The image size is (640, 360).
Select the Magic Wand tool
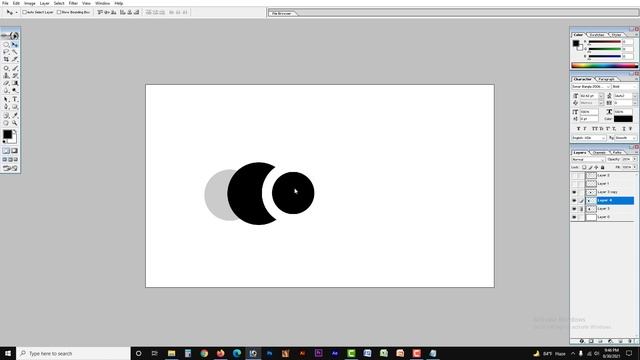[x=15, y=51]
